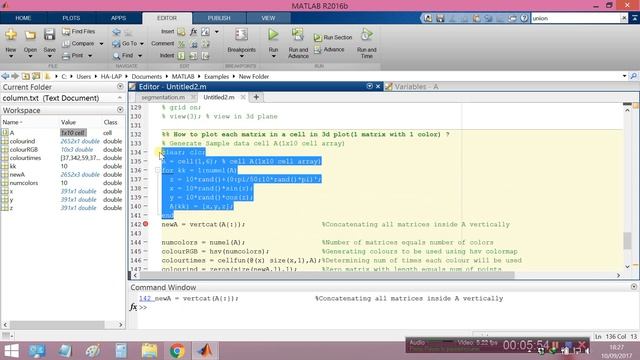Click the Print tool
This screenshot has height=360, width=640.
[73, 56]
